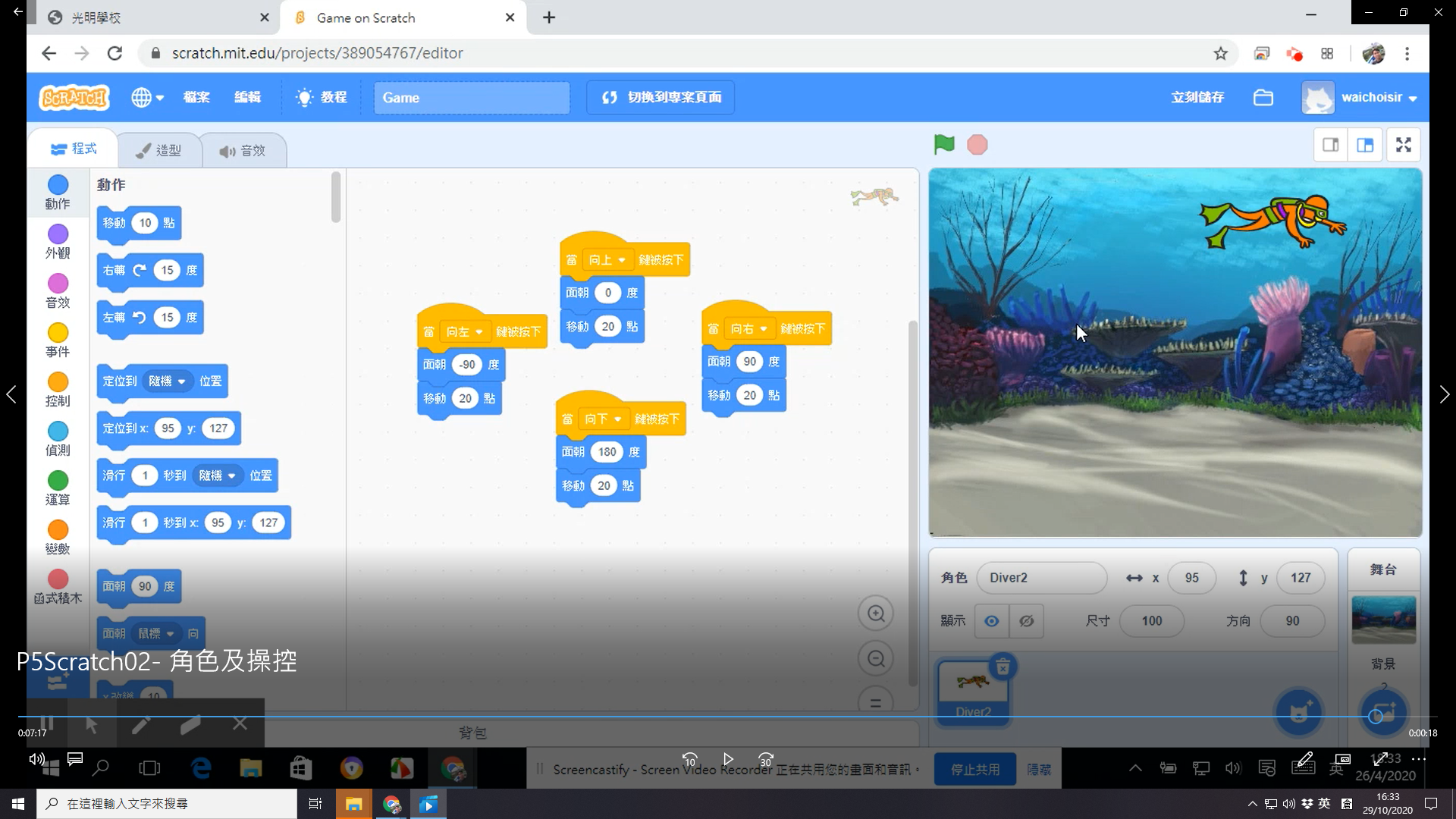
Task: Click the sprite x value 95
Action: pos(1192,578)
